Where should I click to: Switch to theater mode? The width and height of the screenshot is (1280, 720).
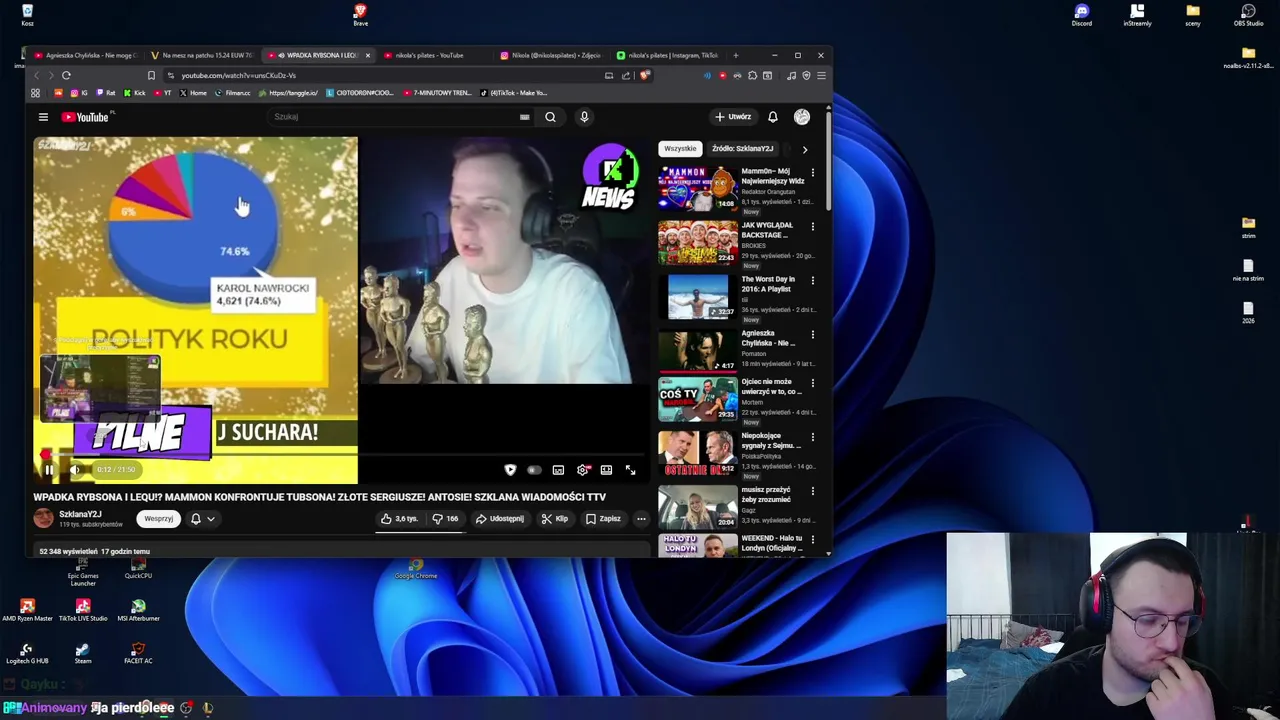tap(606, 470)
